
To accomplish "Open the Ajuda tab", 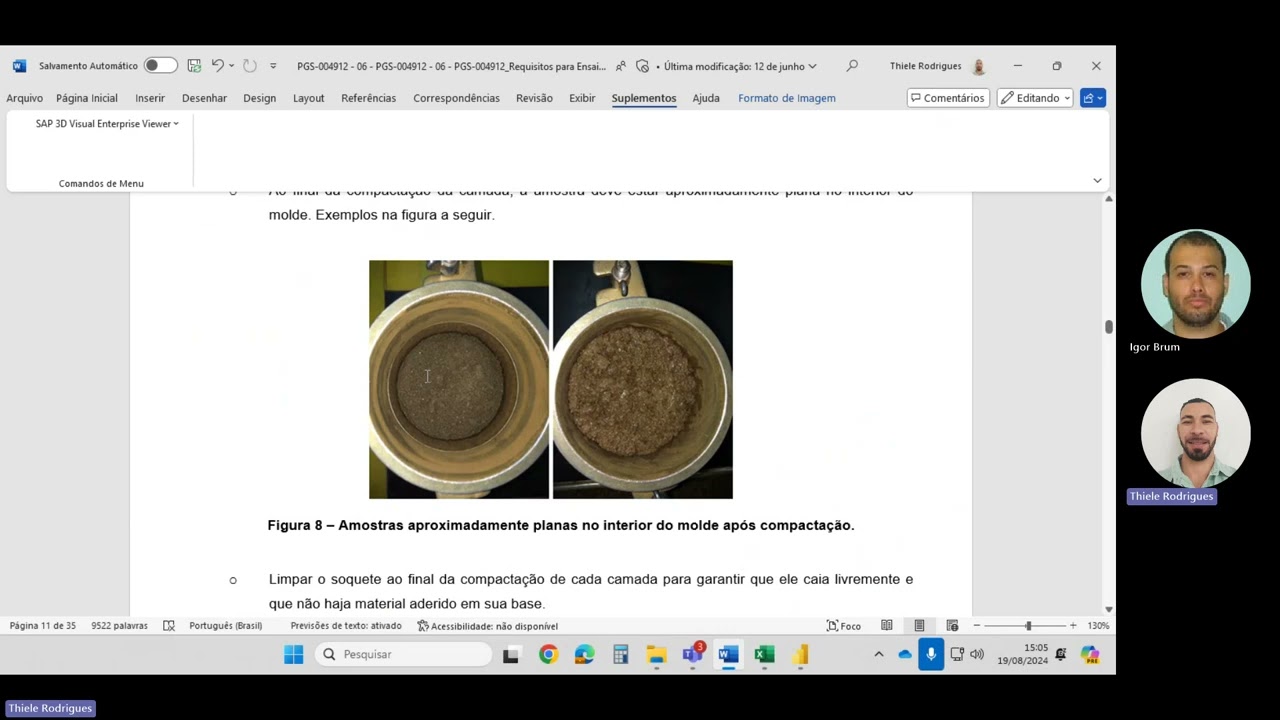I will click(x=706, y=98).
